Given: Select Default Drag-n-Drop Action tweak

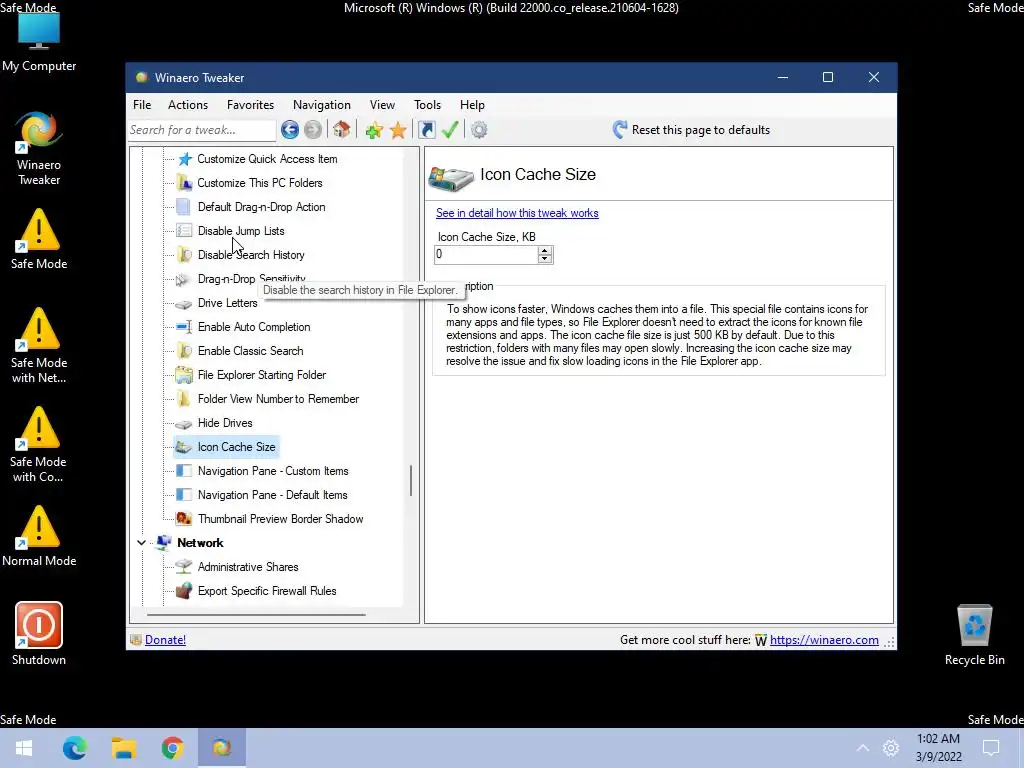Looking at the screenshot, I should 261,207.
